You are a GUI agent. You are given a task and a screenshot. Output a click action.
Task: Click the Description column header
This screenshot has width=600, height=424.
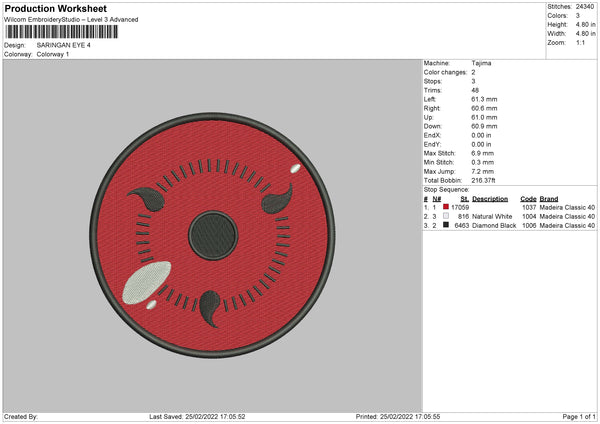coord(490,199)
